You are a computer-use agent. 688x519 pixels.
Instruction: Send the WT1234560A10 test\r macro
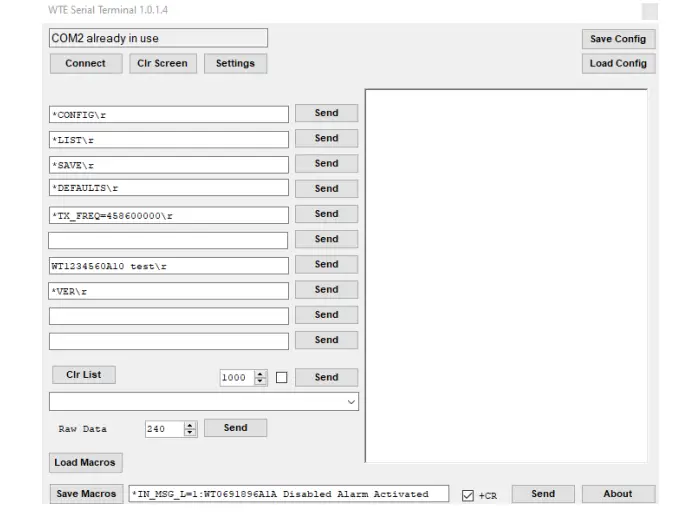point(326,264)
